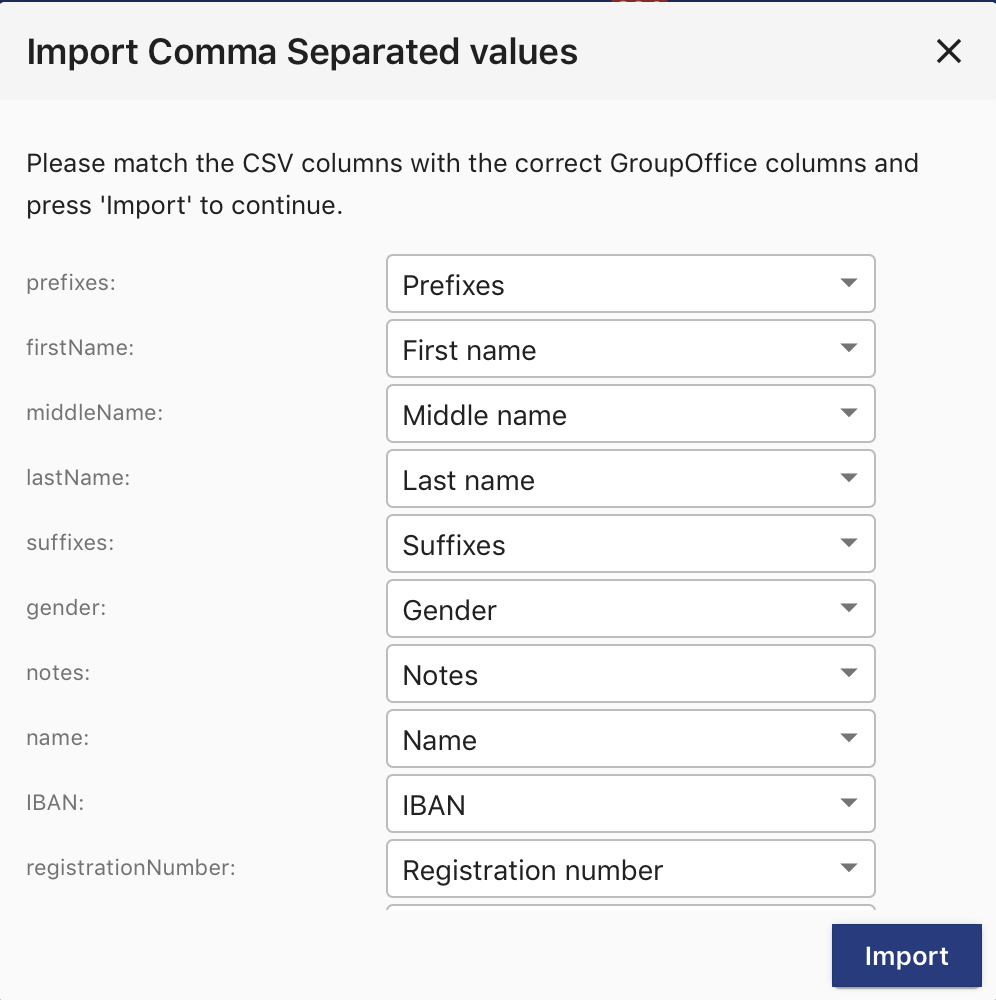Image resolution: width=996 pixels, height=1000 pixels.
Task: Open the First name column dropdown
Action: point(631,349)
